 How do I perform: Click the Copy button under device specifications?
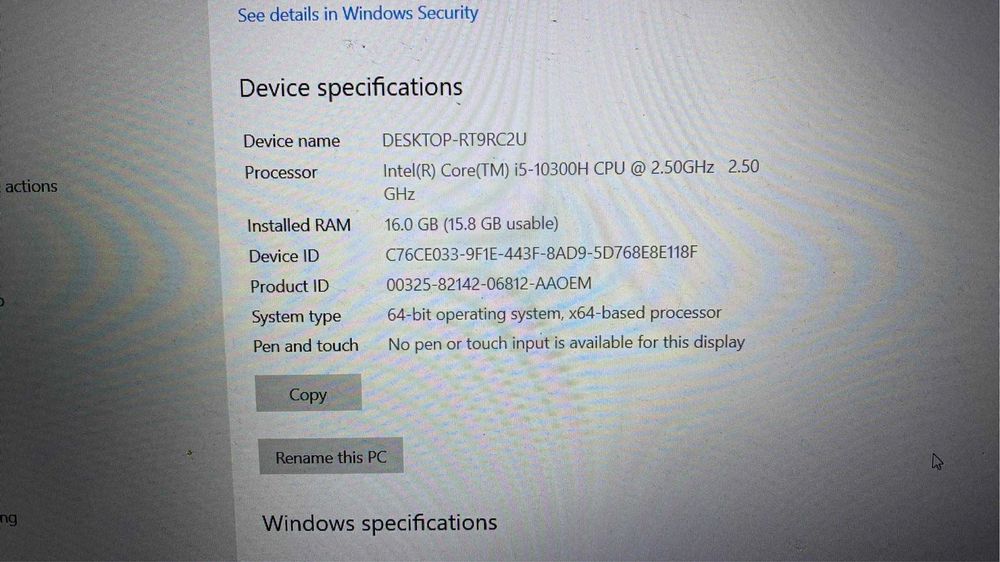coord(309,393)
